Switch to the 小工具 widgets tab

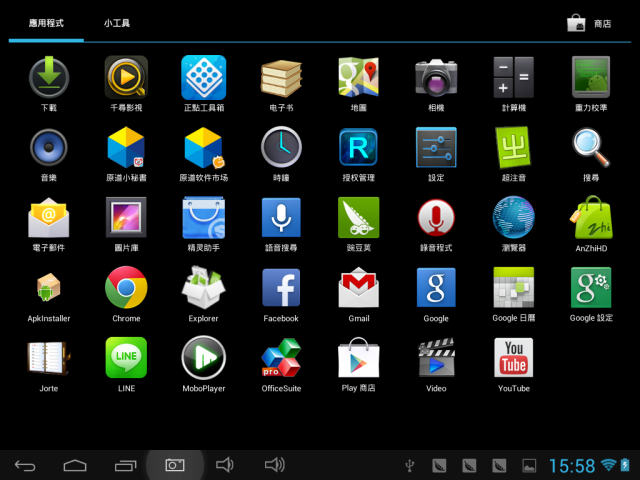pyautogui.click(x=117, y=23)
